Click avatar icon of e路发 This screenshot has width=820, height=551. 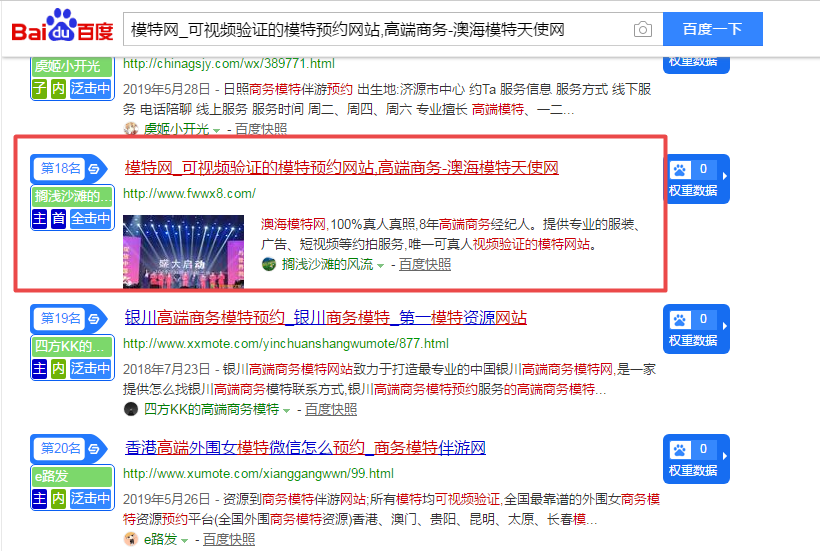click(131, 539)
